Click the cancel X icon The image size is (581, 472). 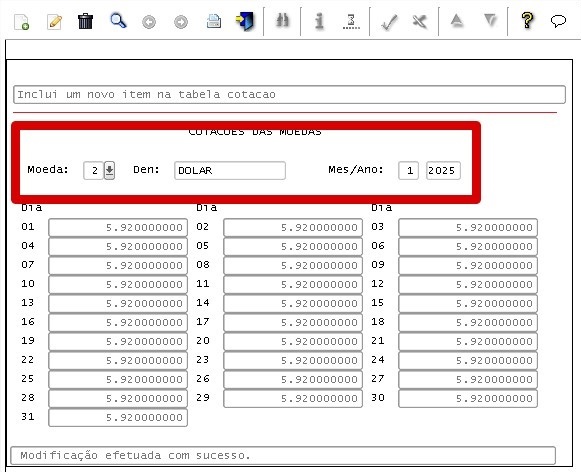click(419, 21)
